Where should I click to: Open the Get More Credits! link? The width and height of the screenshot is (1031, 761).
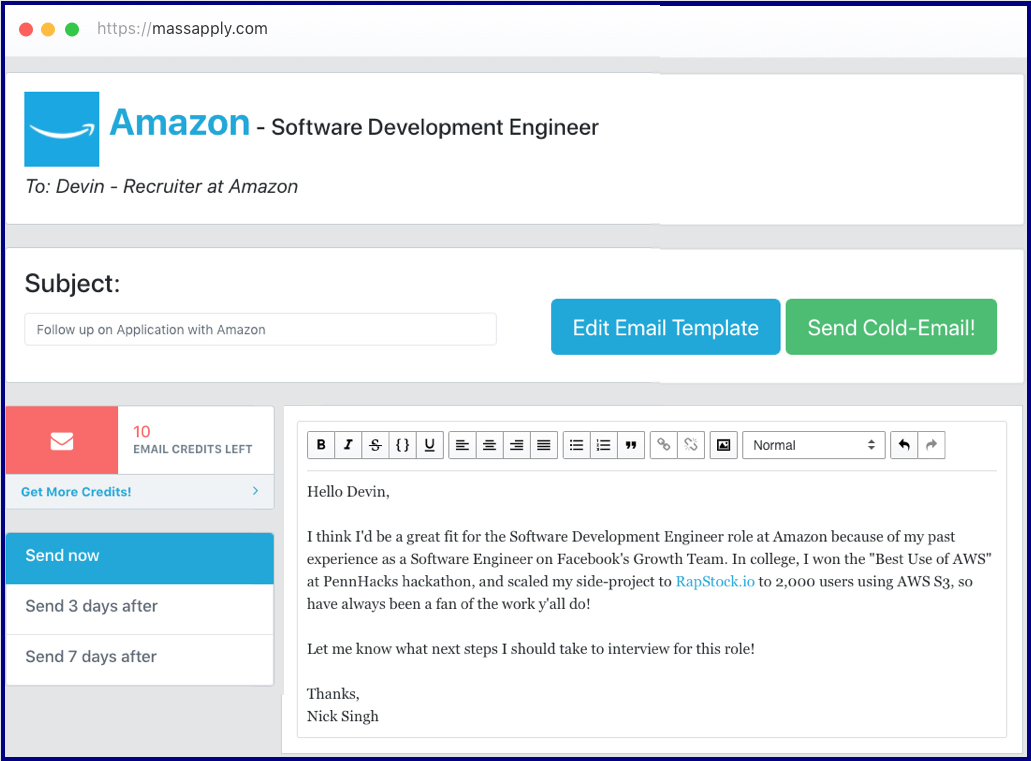tap(76, 492)
